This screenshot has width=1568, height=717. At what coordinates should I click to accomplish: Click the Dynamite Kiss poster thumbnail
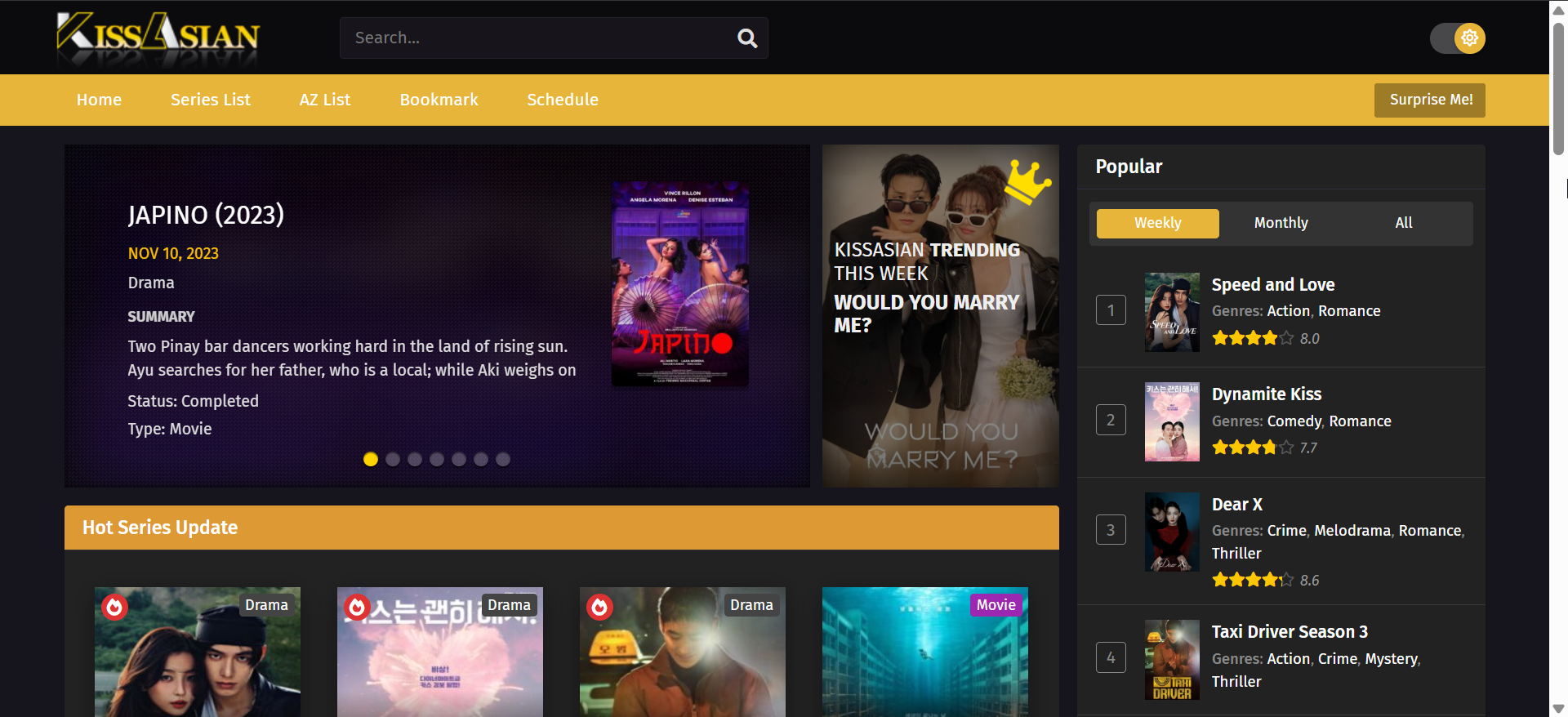tap(1172, 422)
